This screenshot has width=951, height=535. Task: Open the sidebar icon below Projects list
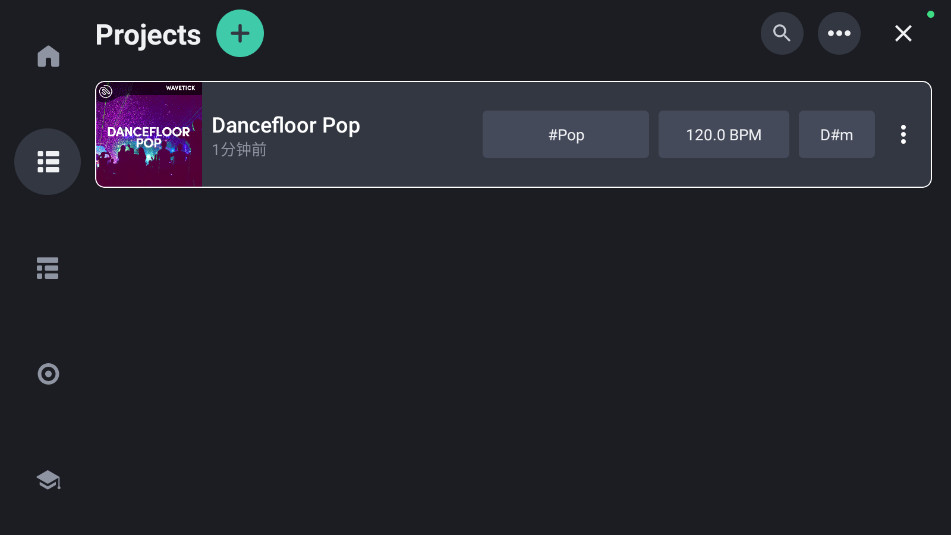pos(47,268)
